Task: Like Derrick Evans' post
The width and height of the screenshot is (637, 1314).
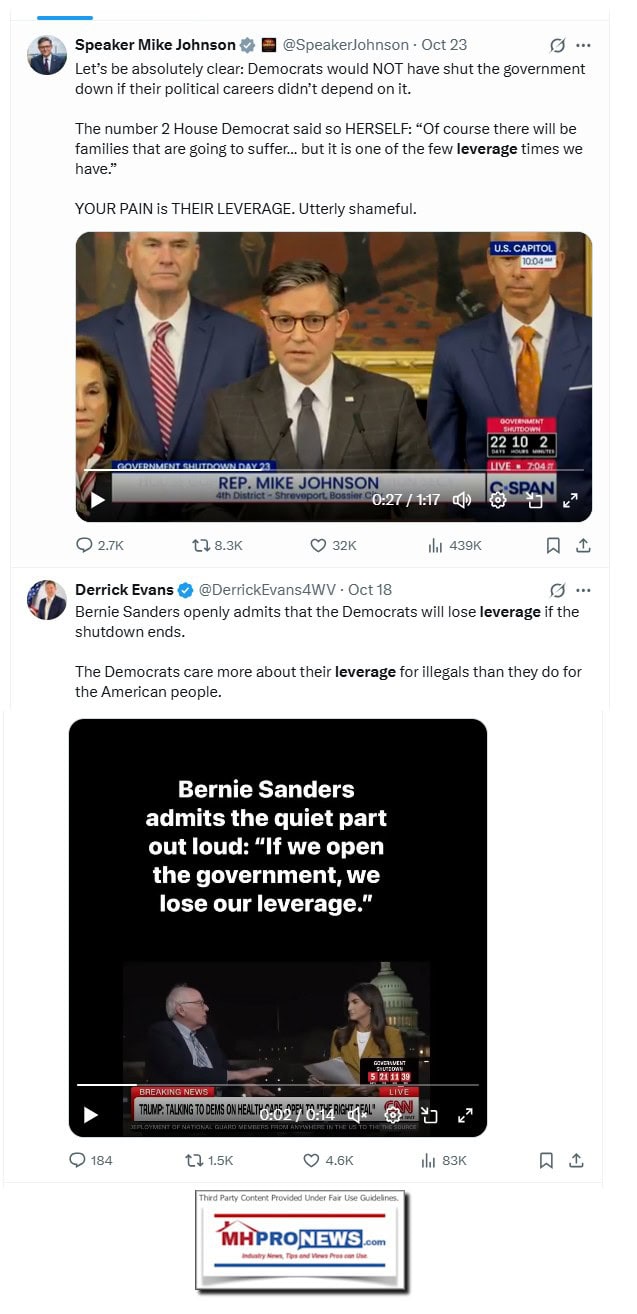Action: click(311, 1160)
